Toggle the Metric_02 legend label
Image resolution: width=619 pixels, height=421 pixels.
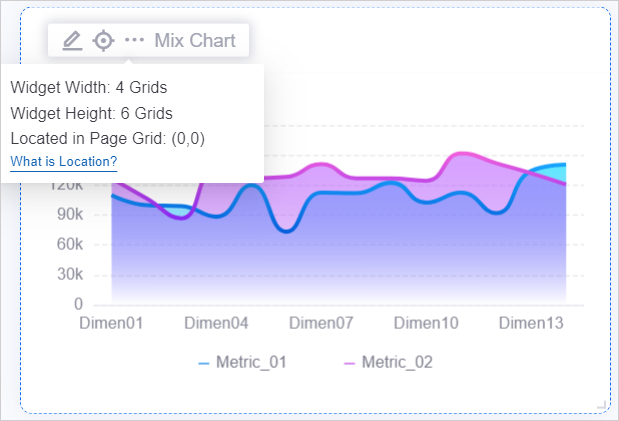point(397,362)
